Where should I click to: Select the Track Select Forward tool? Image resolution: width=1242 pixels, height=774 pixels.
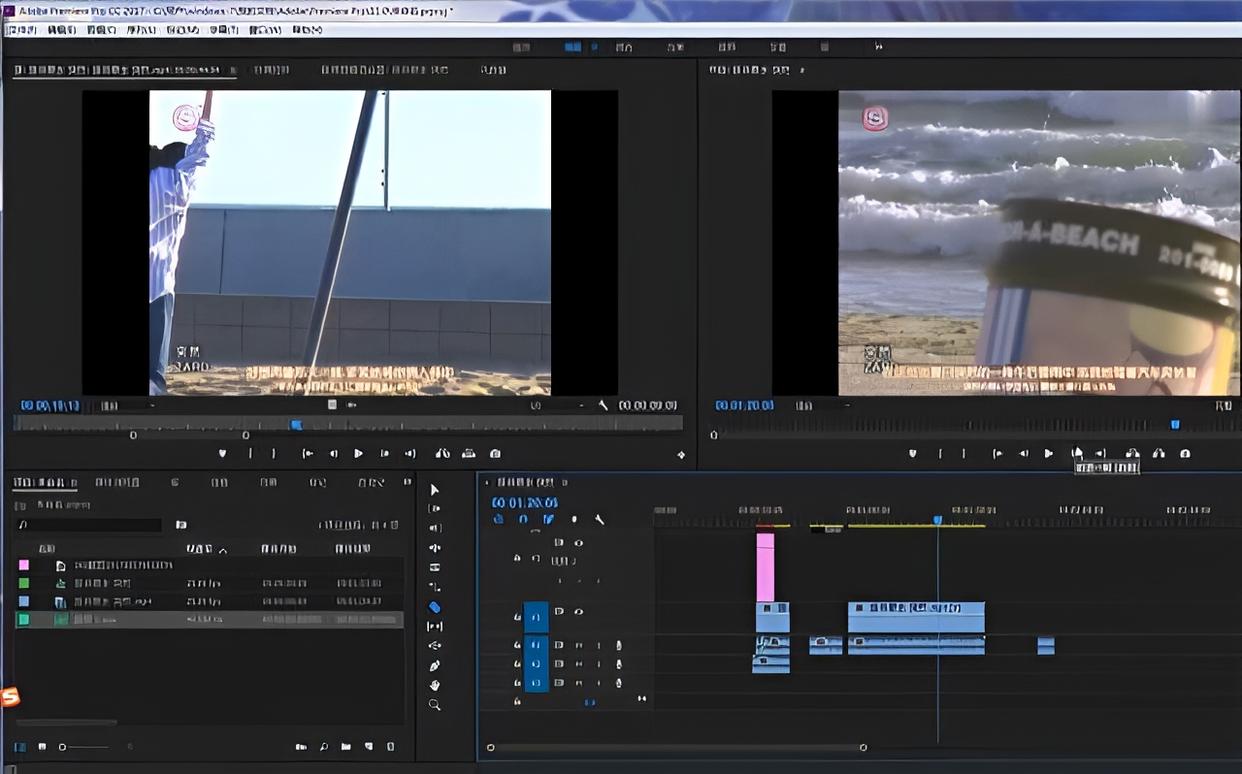coord(434,509)
